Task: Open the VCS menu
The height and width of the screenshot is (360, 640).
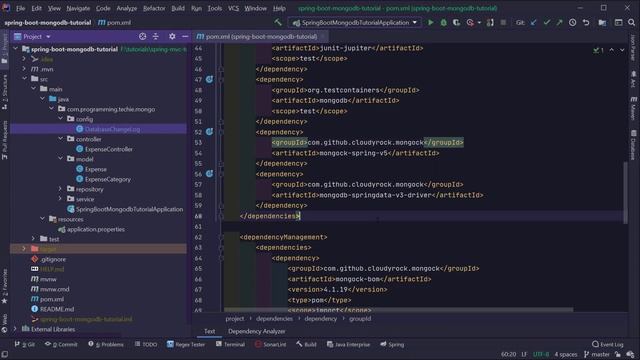Action: (x=233, y=8)
